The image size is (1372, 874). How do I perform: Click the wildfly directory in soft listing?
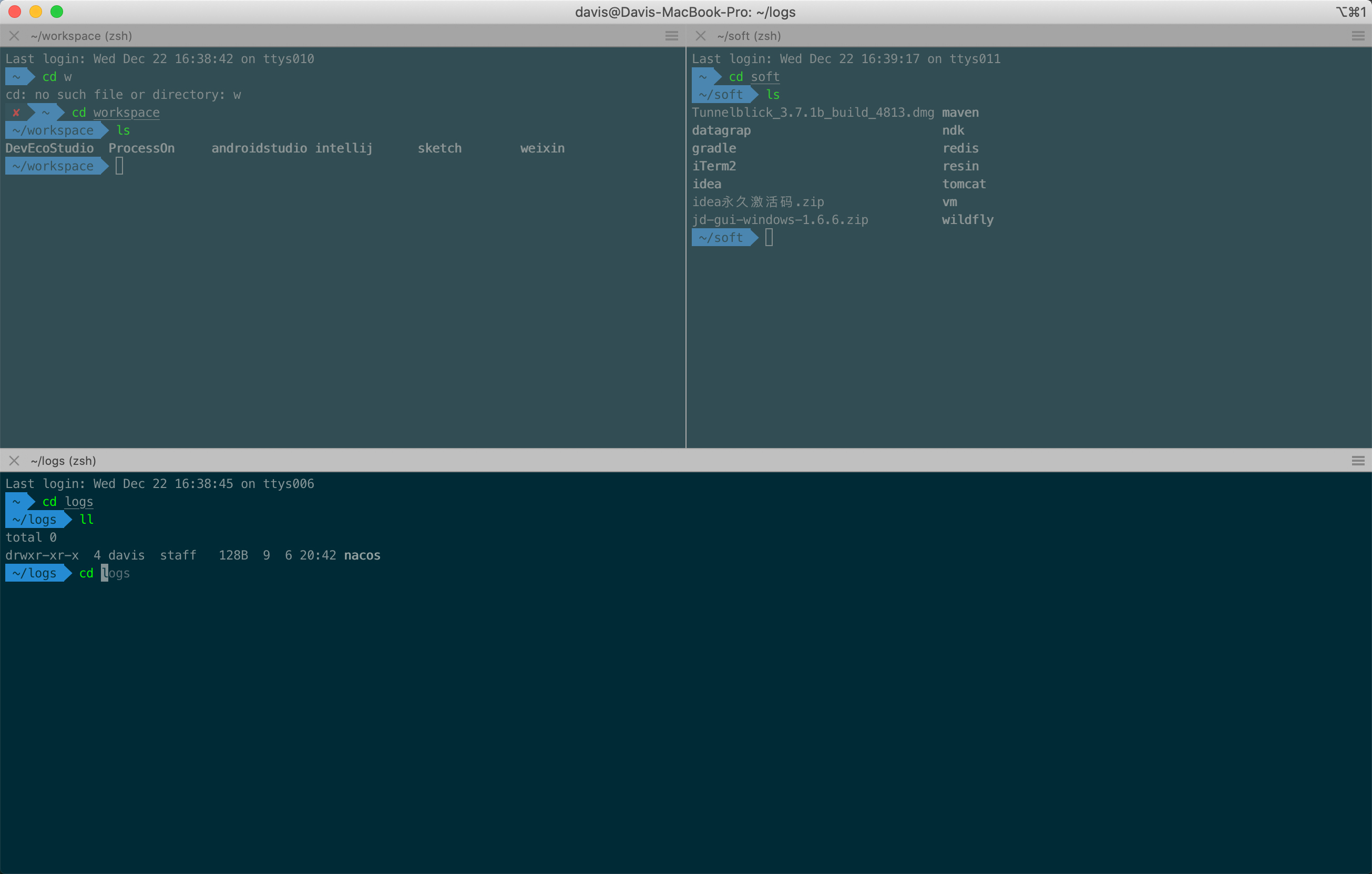pos(967,219)
